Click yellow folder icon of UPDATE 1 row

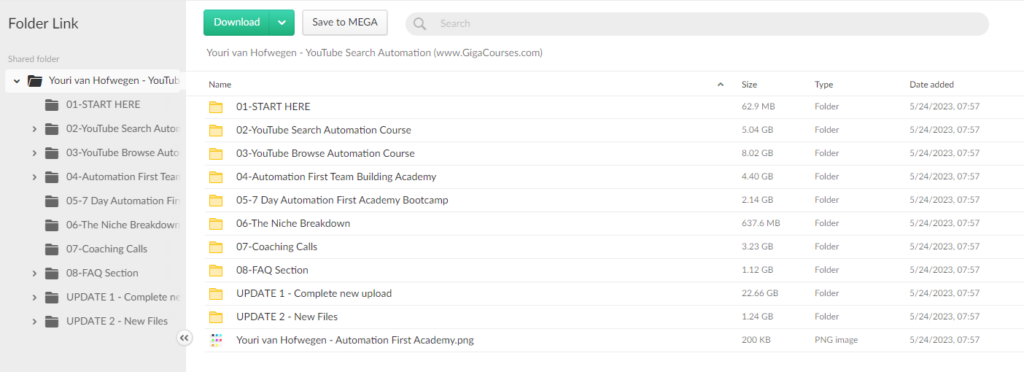pyautogui.click(x=216, y=294)
